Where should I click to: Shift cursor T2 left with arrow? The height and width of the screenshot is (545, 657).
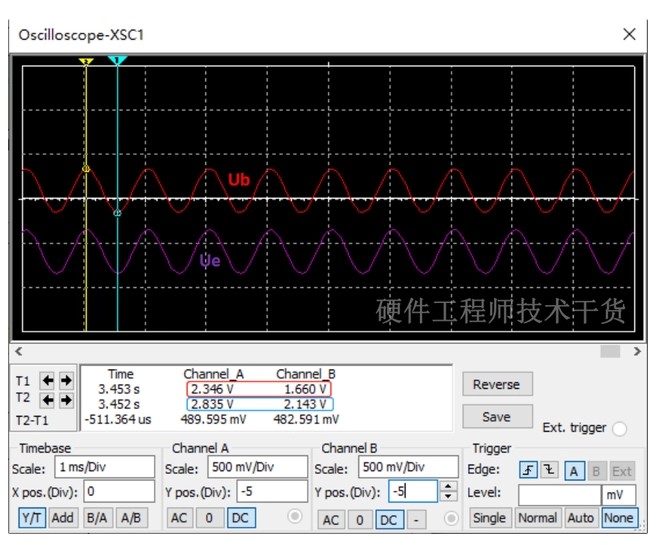[47, 400]
